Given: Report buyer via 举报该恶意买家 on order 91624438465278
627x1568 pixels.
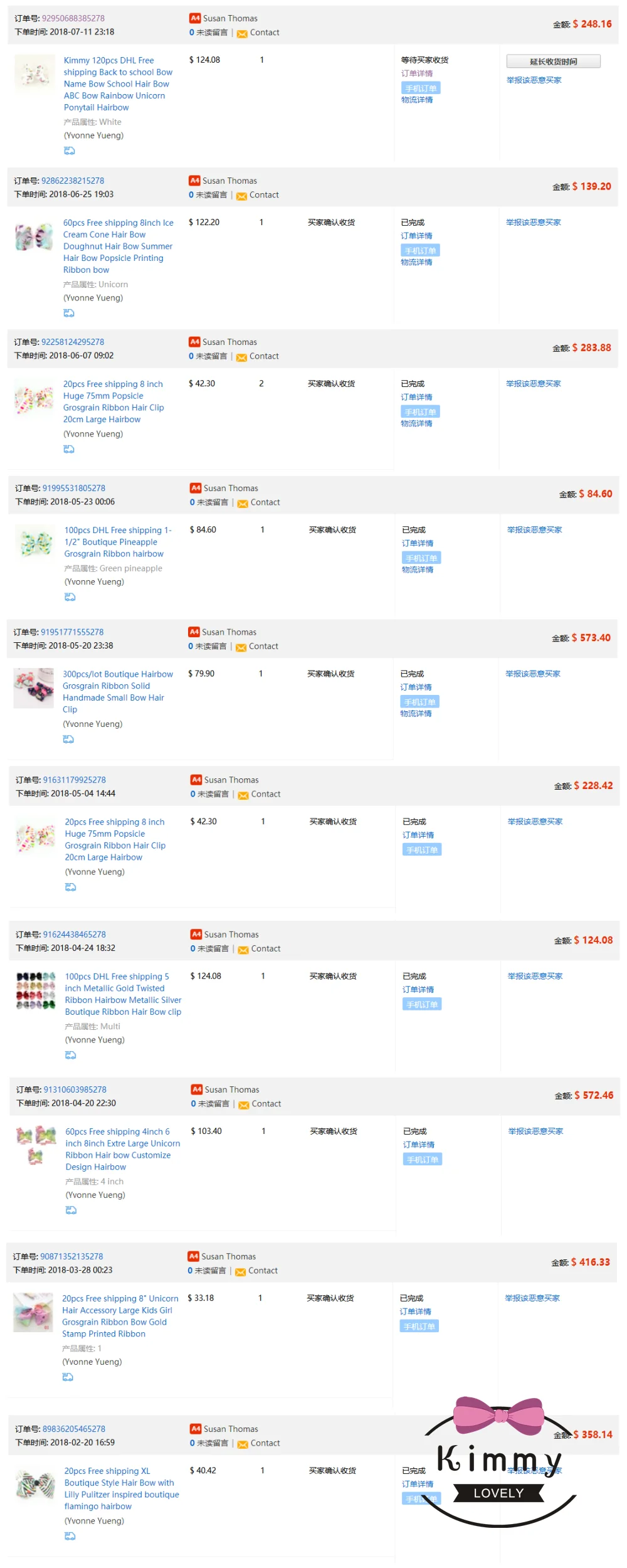Looking at the screenshot, I should coord(535,976).
